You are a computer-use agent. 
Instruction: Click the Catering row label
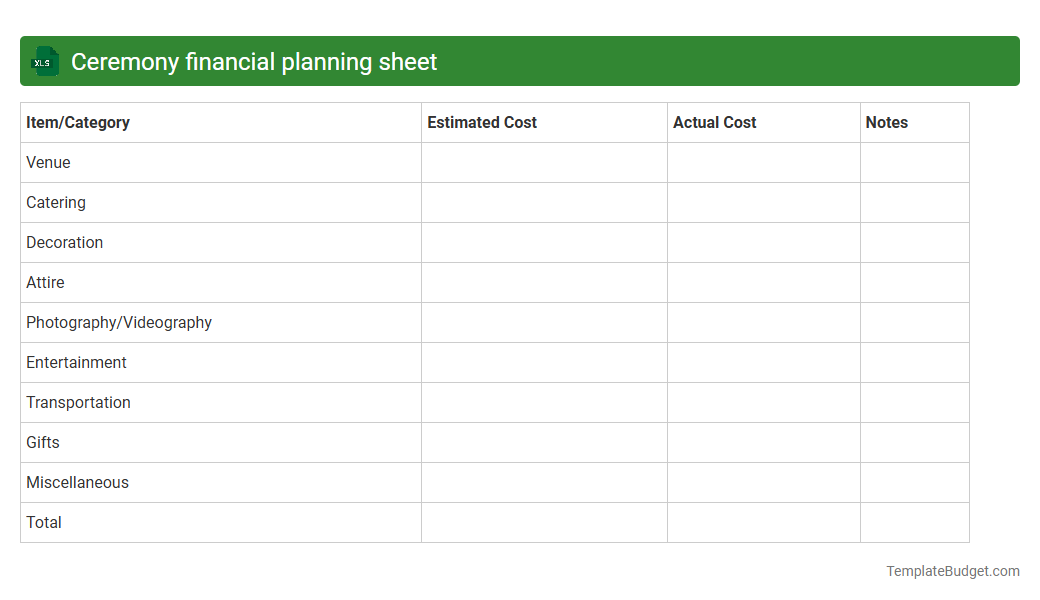(56, 202)
